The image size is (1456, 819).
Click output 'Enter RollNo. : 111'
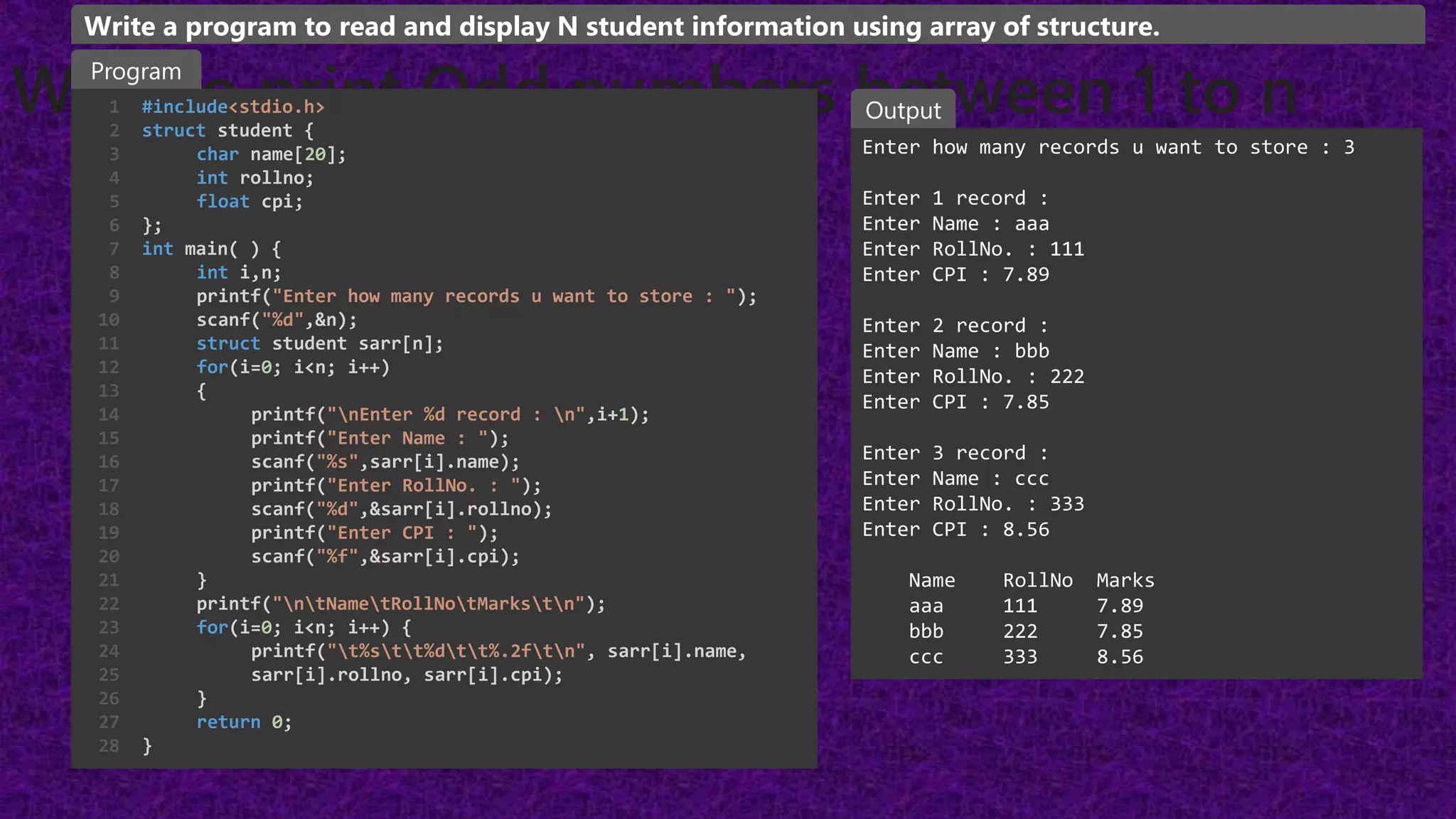973,249
